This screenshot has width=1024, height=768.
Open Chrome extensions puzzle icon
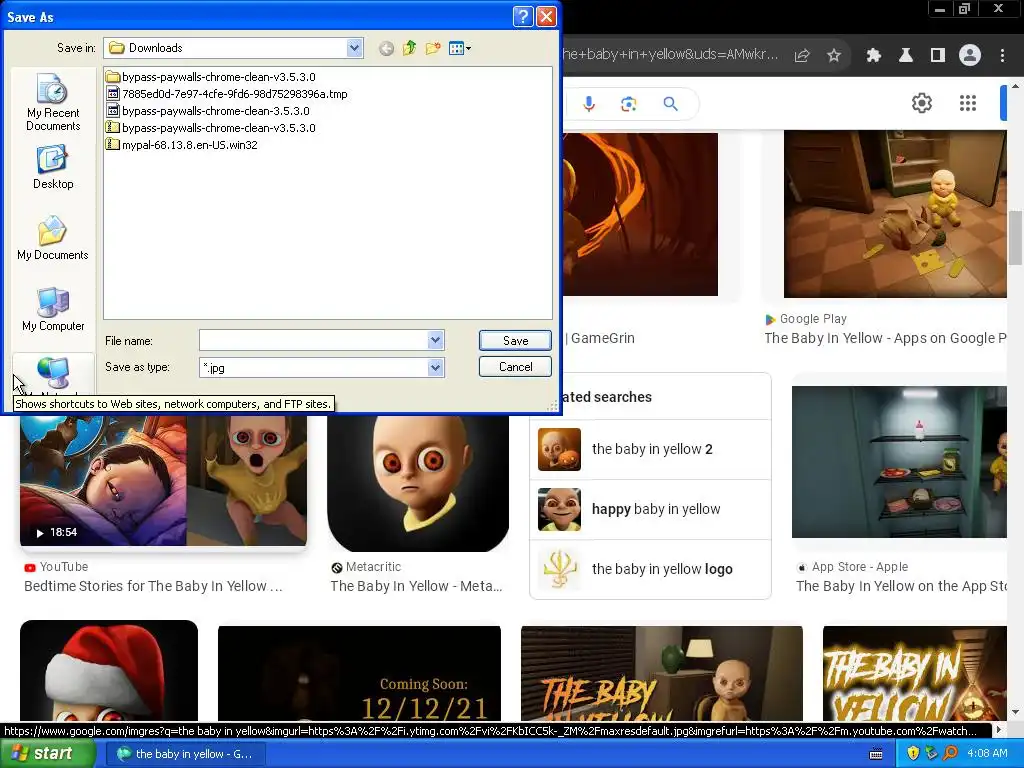point(873,56)
